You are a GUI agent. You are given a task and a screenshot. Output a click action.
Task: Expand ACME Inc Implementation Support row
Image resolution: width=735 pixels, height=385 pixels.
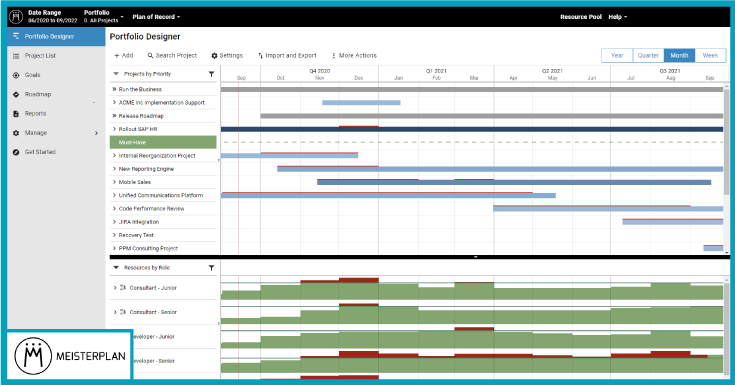[114, 102]
